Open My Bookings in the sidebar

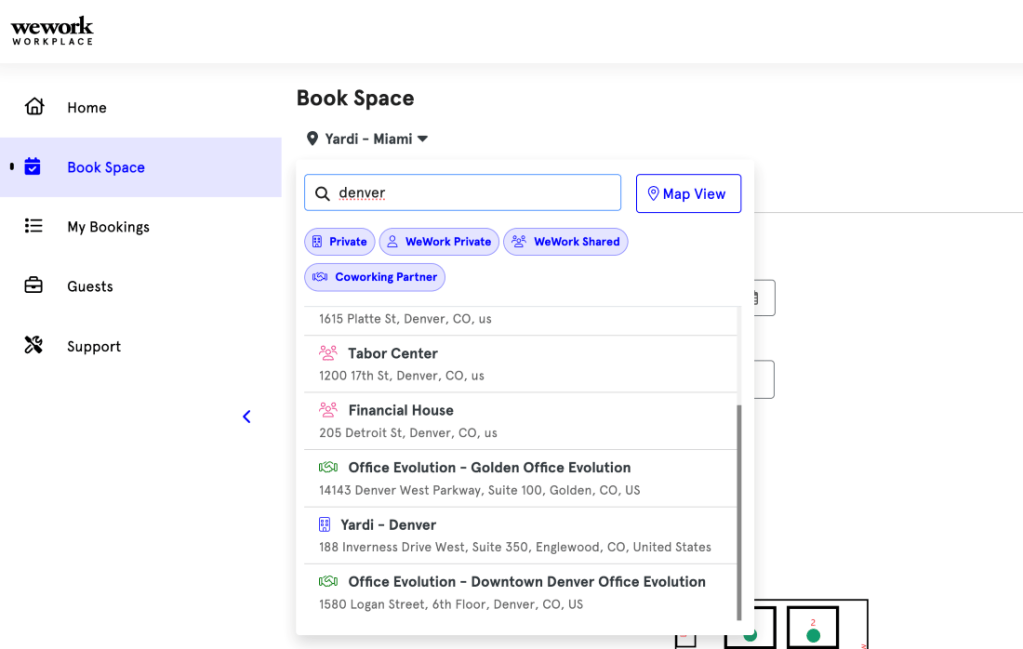[x=140, y=226]
